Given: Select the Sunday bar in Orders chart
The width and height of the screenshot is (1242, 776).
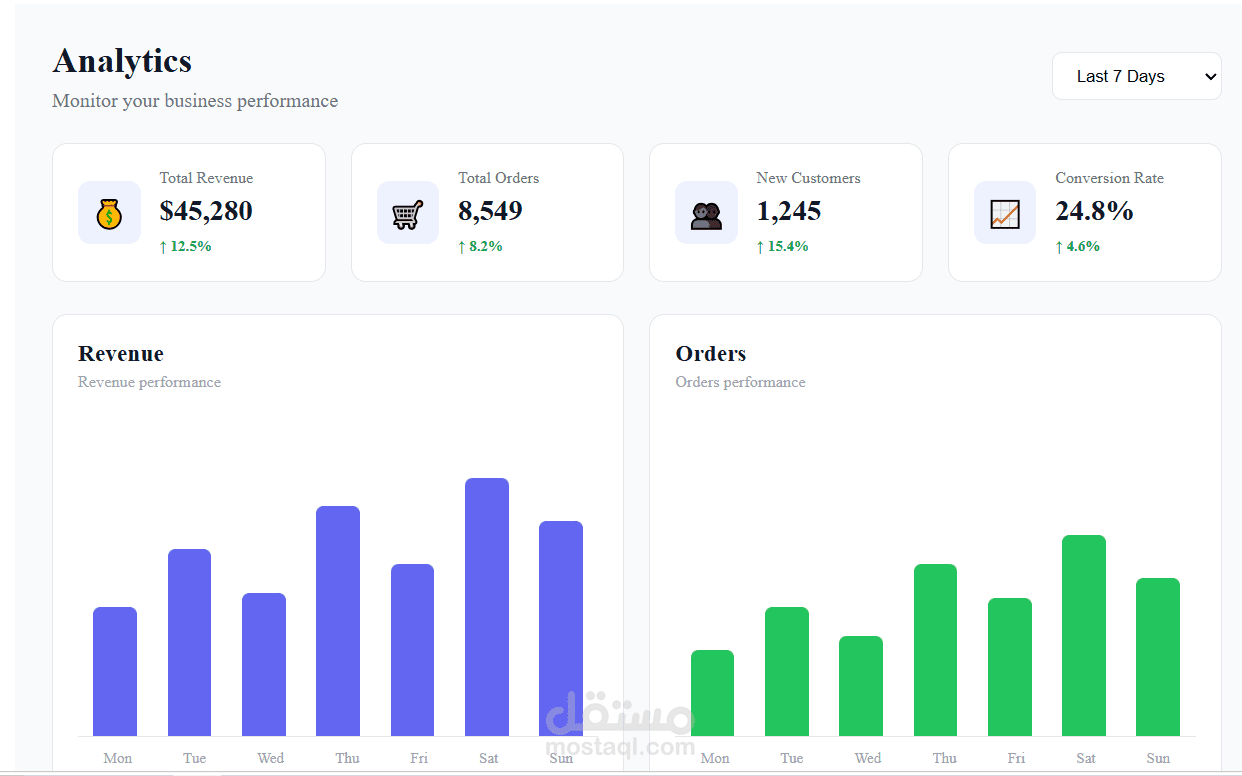Looking at the screenshot, I should (x=1158, y=657).
